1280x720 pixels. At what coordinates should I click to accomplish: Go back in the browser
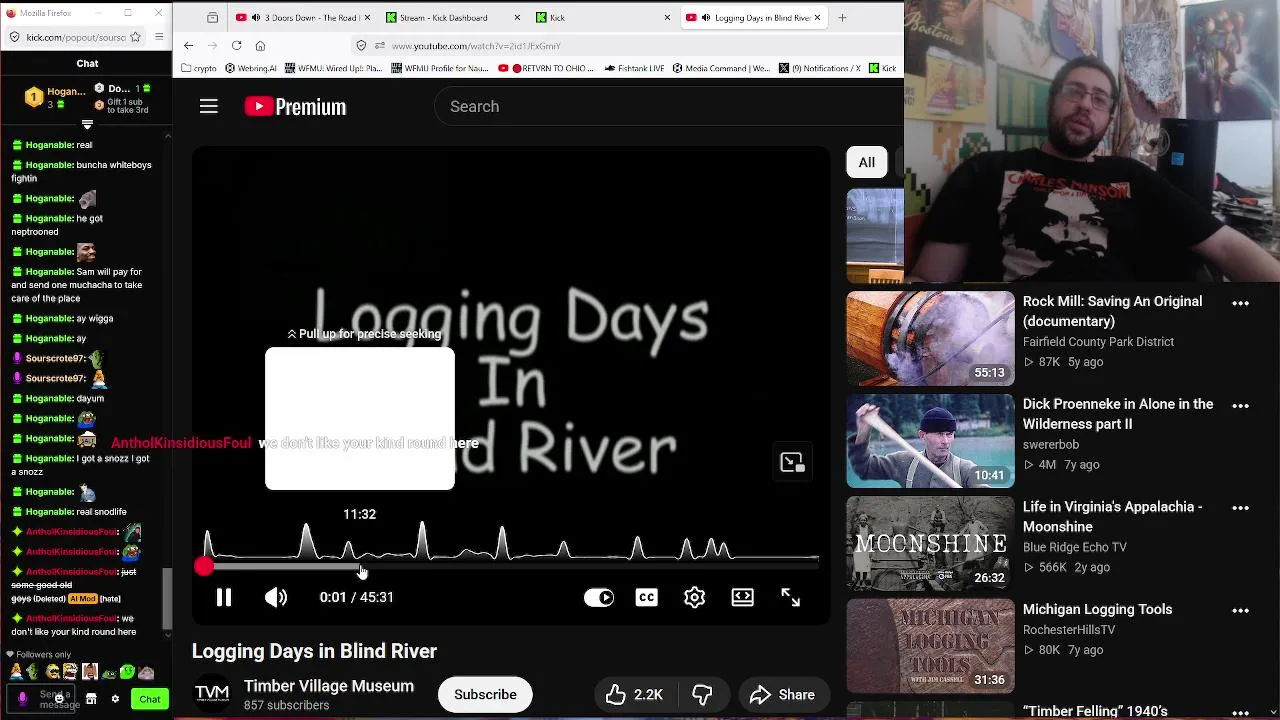tap(189, 45)
